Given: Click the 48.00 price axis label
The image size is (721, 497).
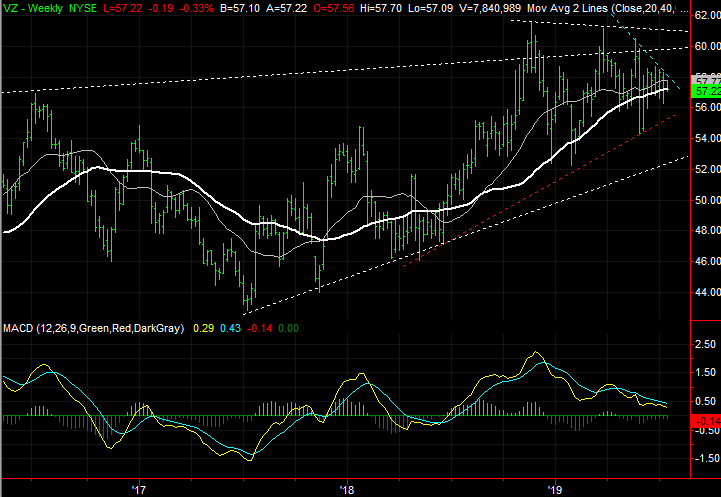Looking at the screenshot, I should click(x=707, y=230).
